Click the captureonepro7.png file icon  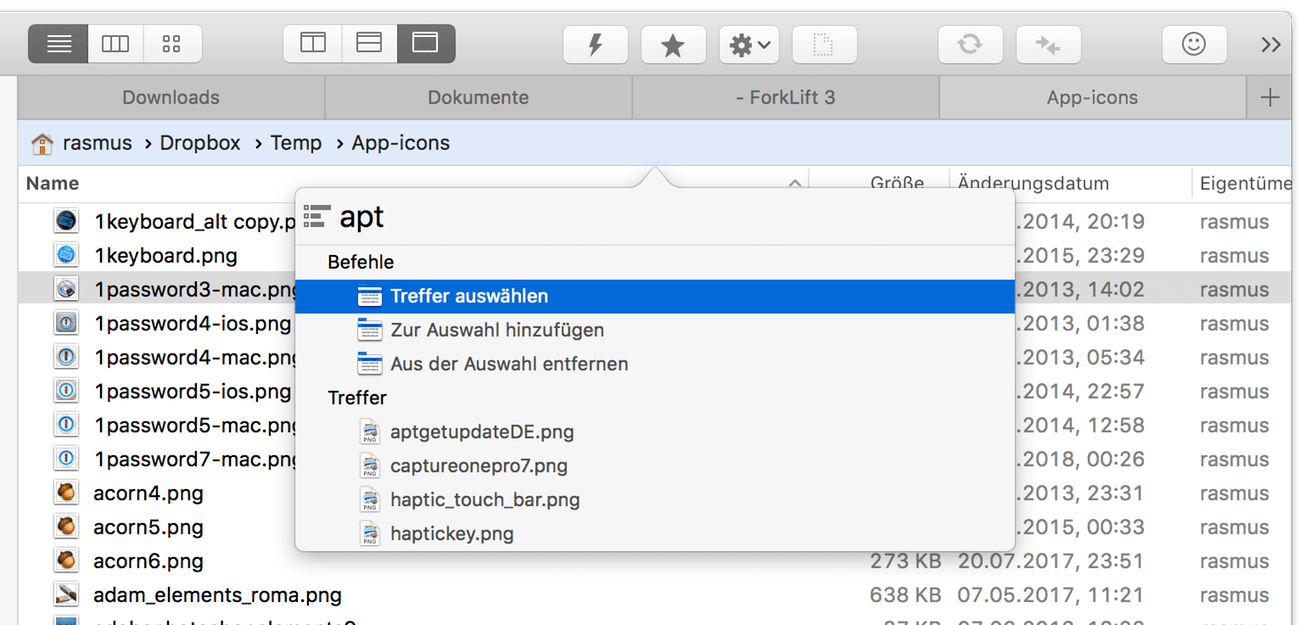[370, 466]
